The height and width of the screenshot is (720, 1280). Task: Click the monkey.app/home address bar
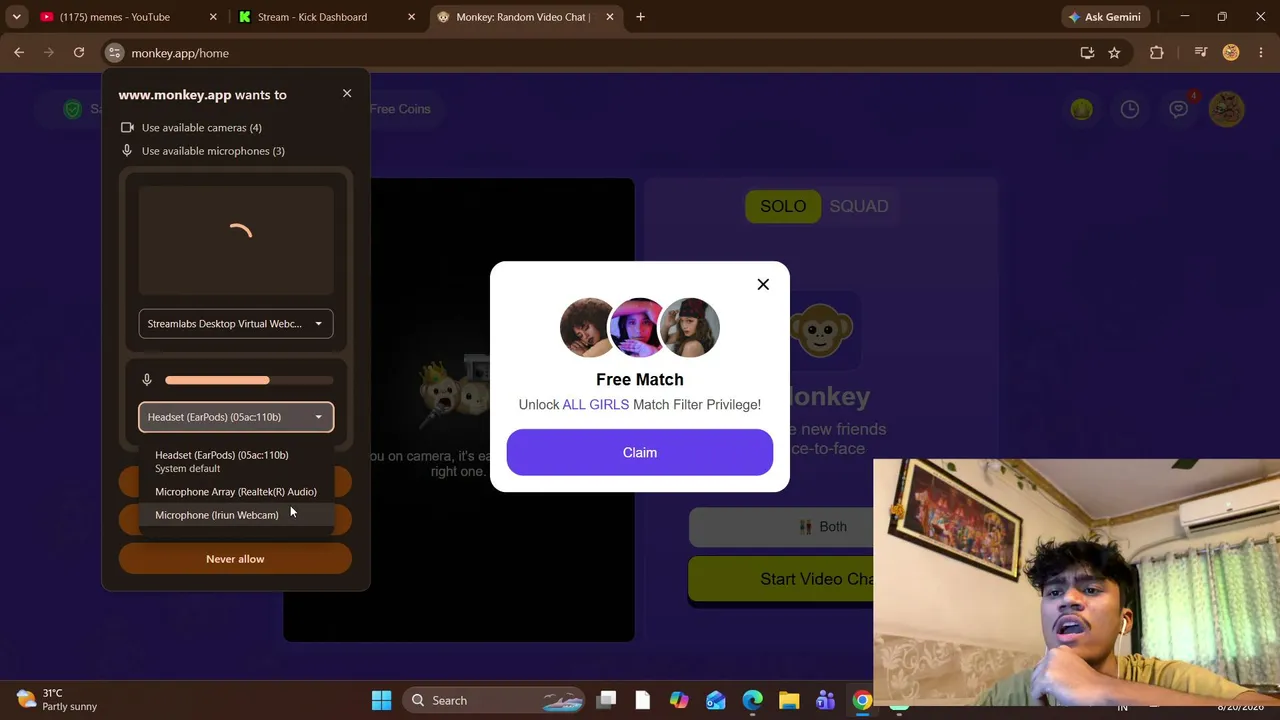[600, 53]
